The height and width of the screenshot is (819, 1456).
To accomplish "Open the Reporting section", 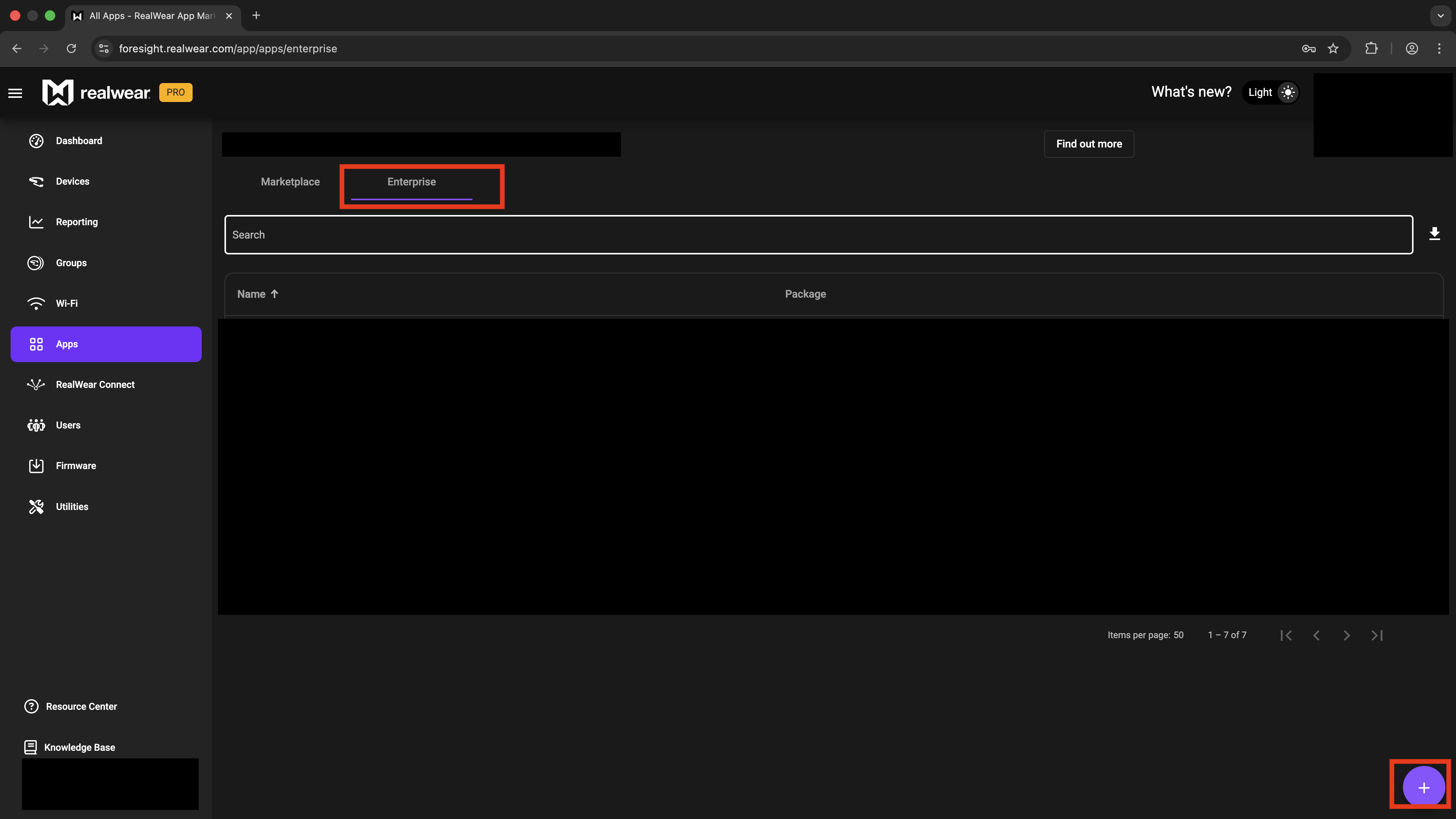I will click(106, 222).
